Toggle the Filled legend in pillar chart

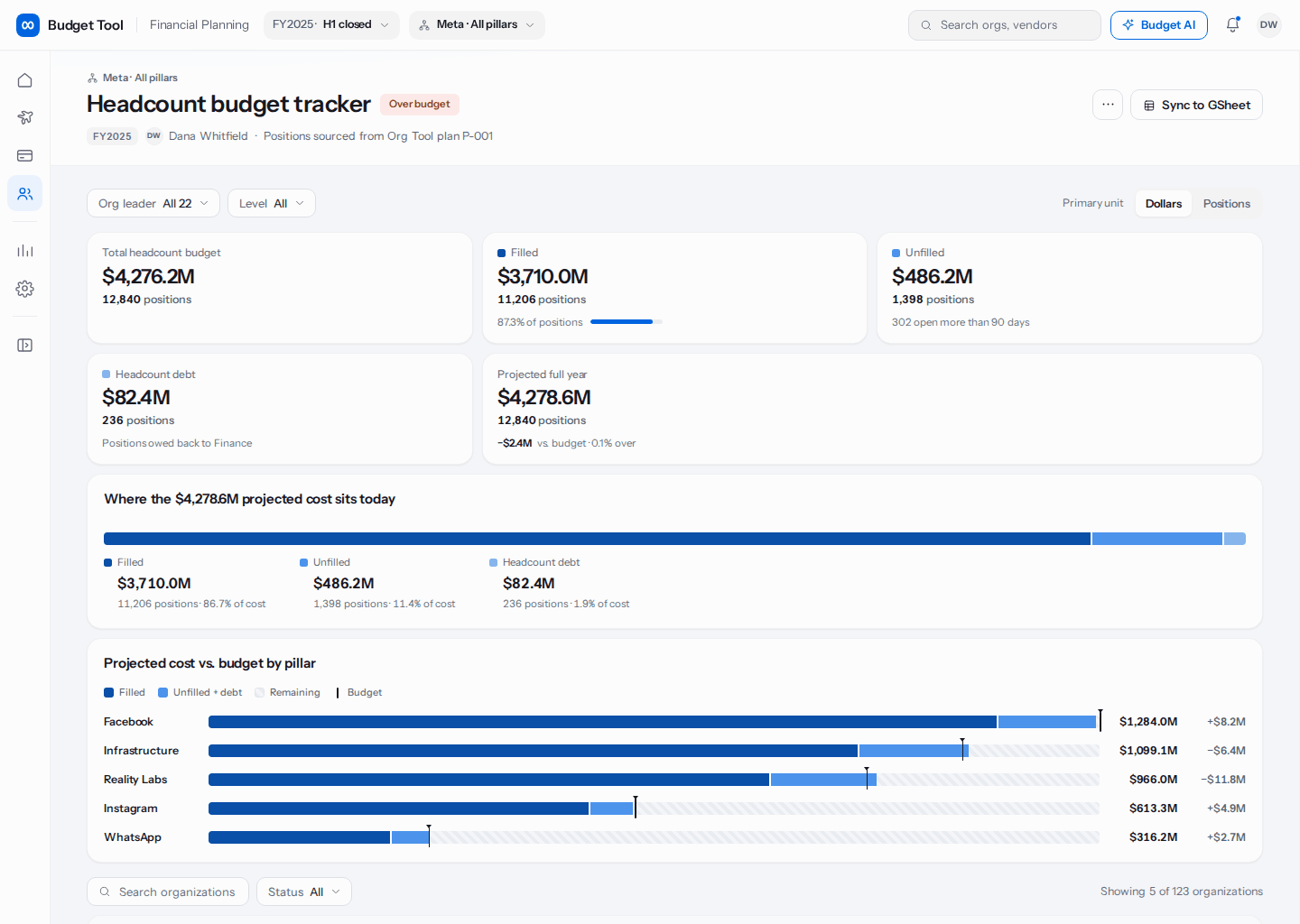pyautogui.click(x=125, y=693)
